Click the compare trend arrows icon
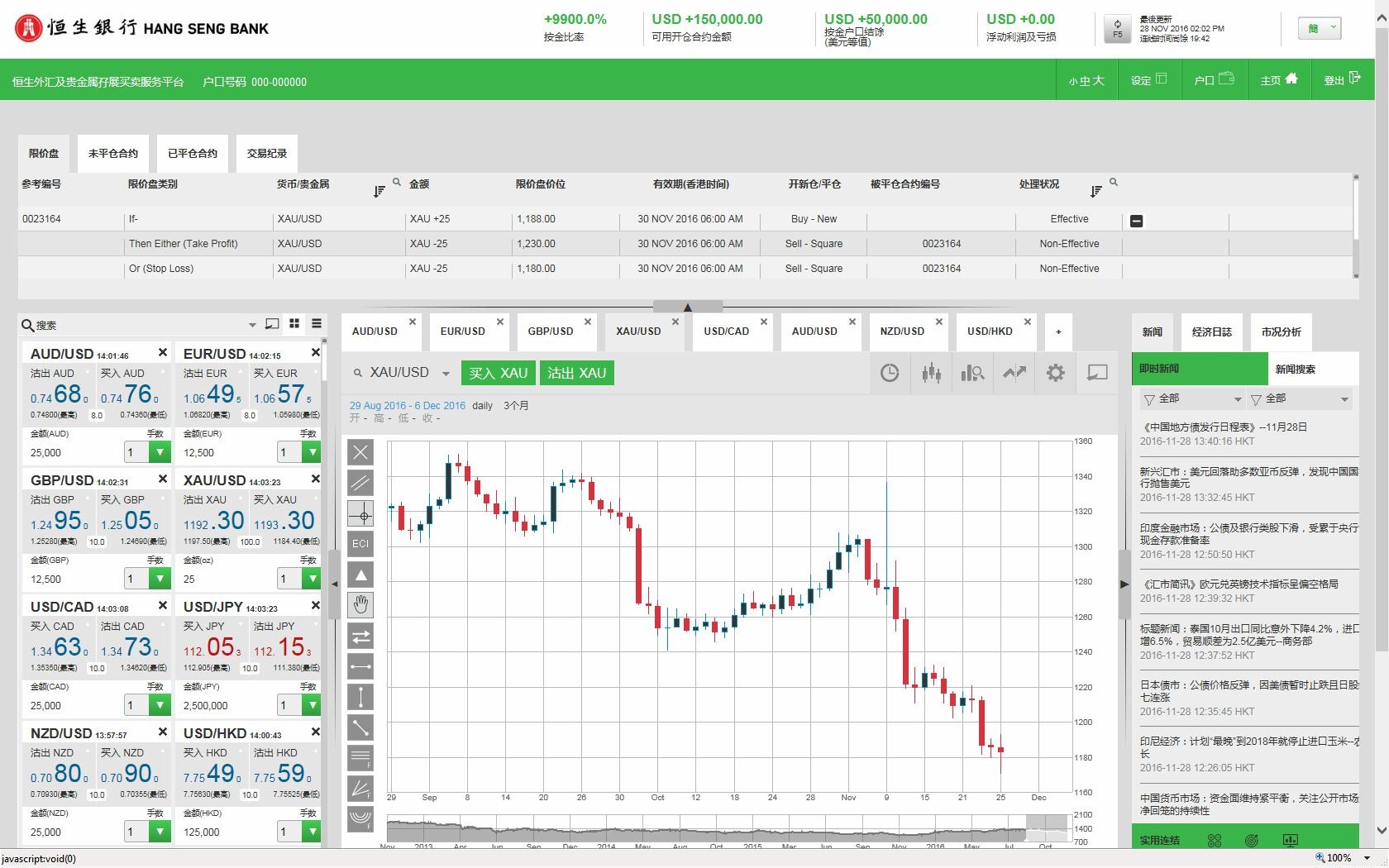This screenshot has width=1389, height=868. (1014, 373)
